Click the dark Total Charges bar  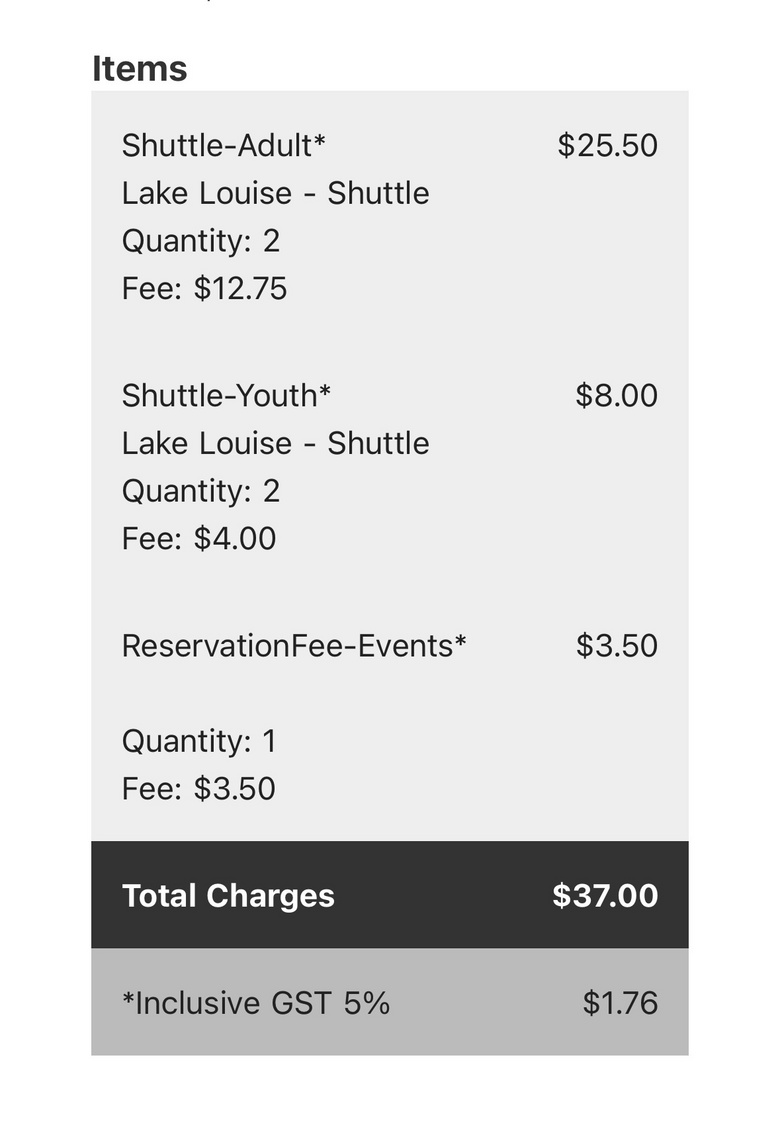(390, 894)
